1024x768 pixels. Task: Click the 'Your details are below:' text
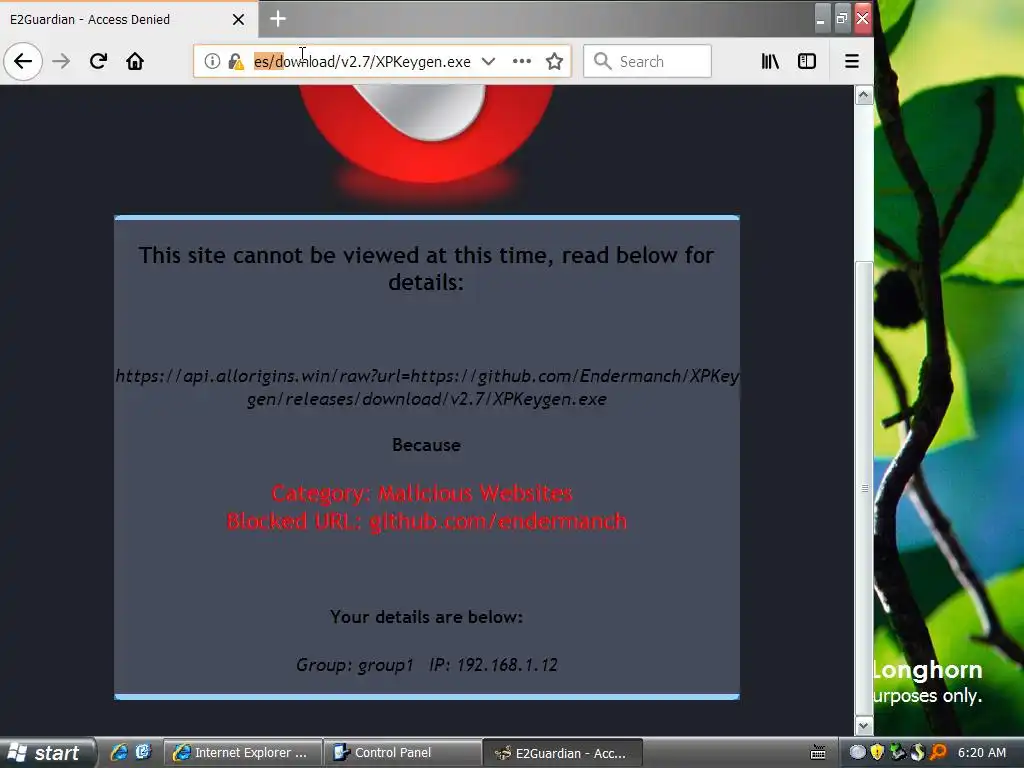(x=426, y=617)
